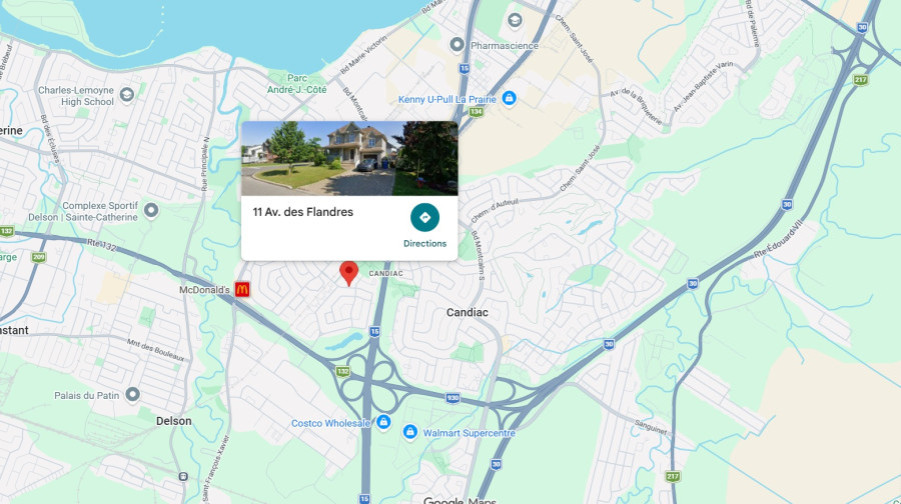Click the Delson town label
This screenshot has height=504, width=901.
pyautogui.click(x=174, y=421)
